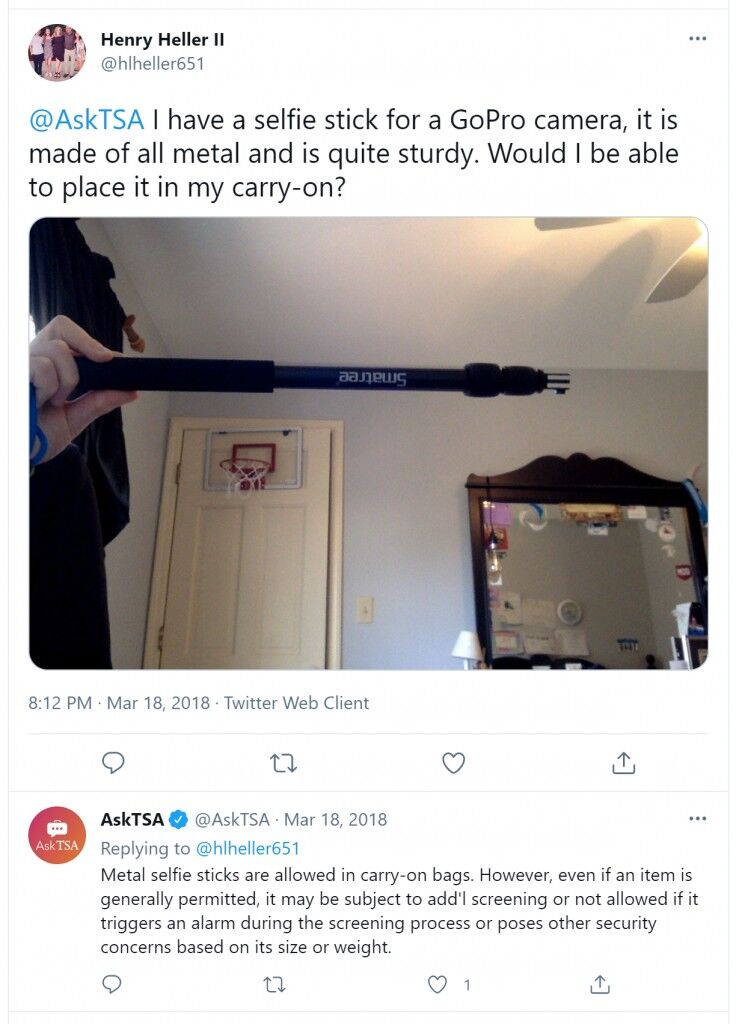Like Henry Heller's selfie stick tweet

coord(453,762)
